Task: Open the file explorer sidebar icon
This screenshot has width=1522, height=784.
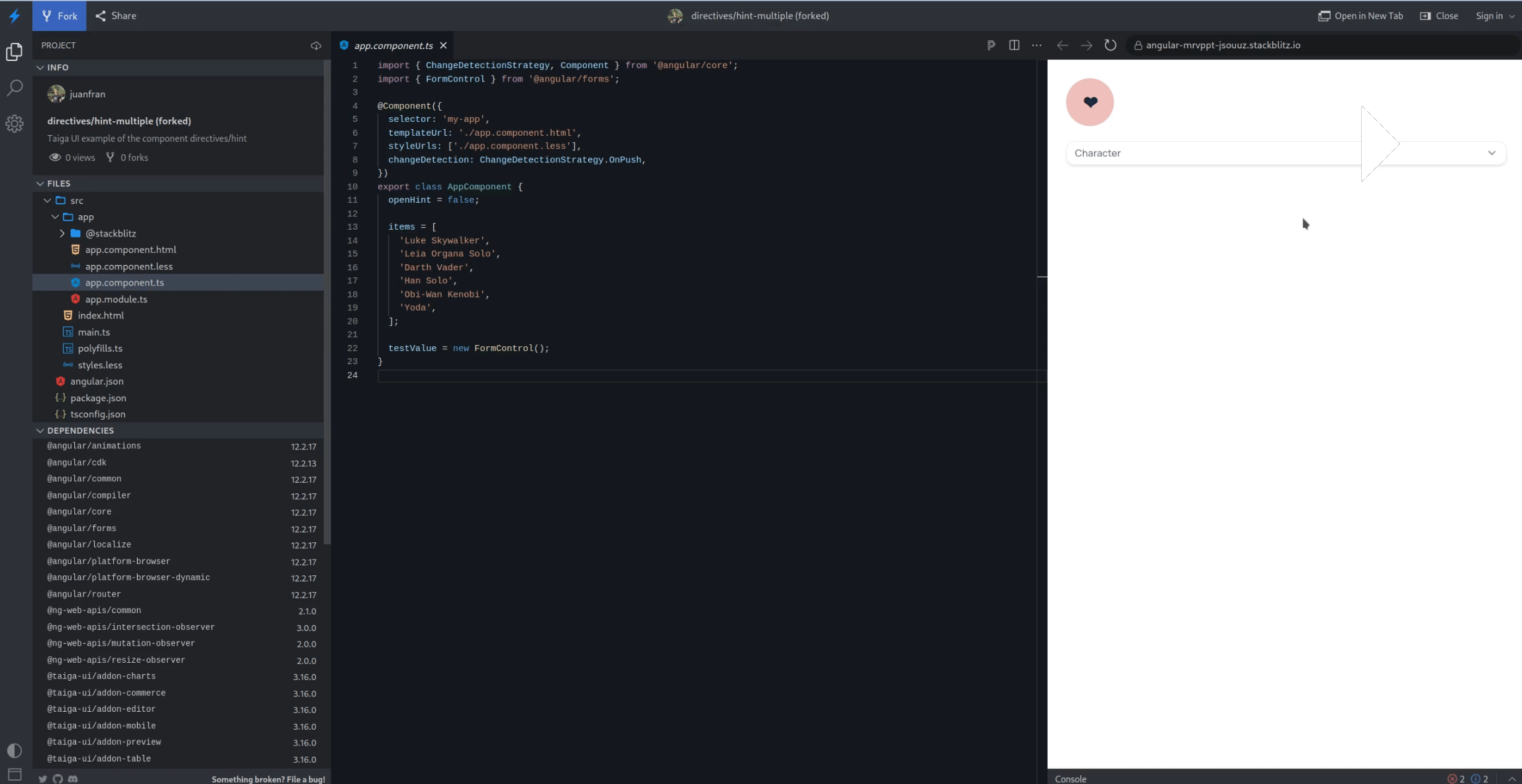Action: (x=15, y=52)
